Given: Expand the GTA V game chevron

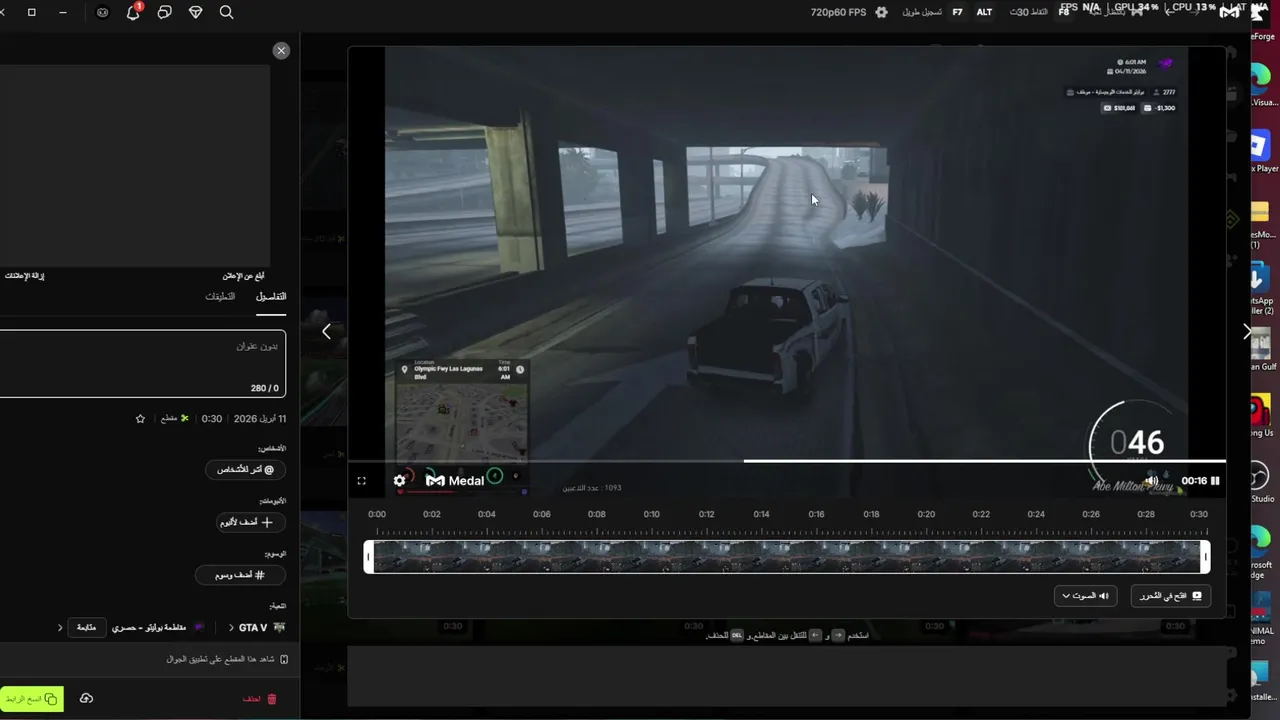Looking at the screenshot, I should [x=231, y=628].
